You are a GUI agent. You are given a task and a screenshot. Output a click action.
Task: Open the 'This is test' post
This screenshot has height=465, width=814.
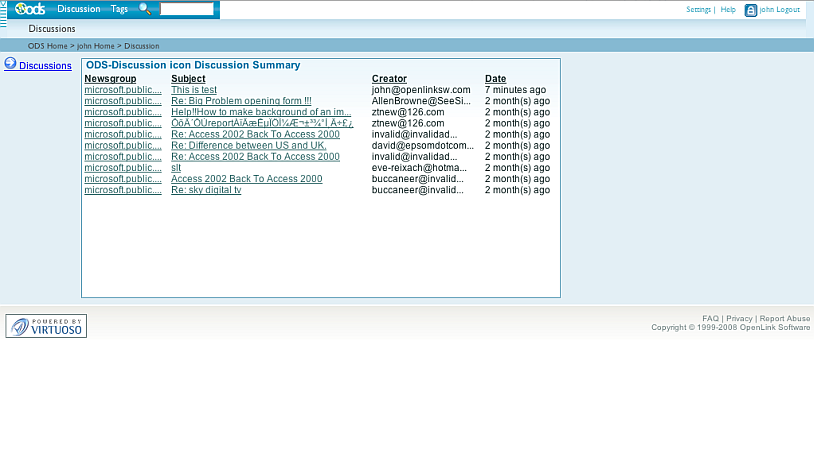[x=194, y=90]
